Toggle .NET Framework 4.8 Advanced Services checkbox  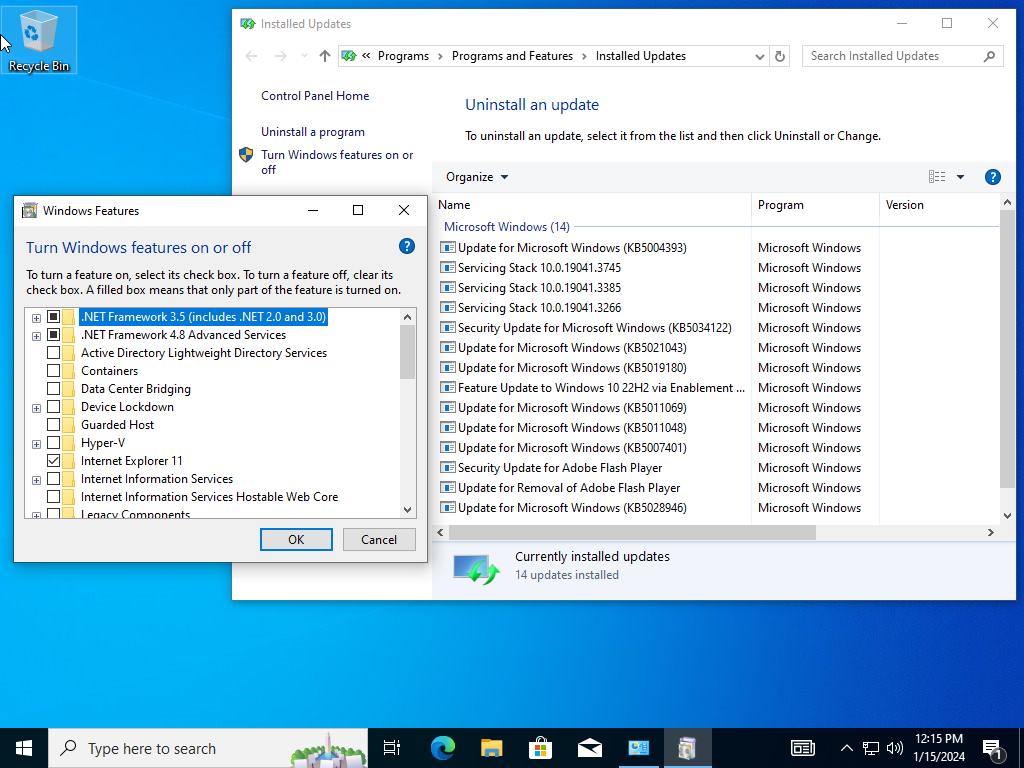tap(54, 335)
